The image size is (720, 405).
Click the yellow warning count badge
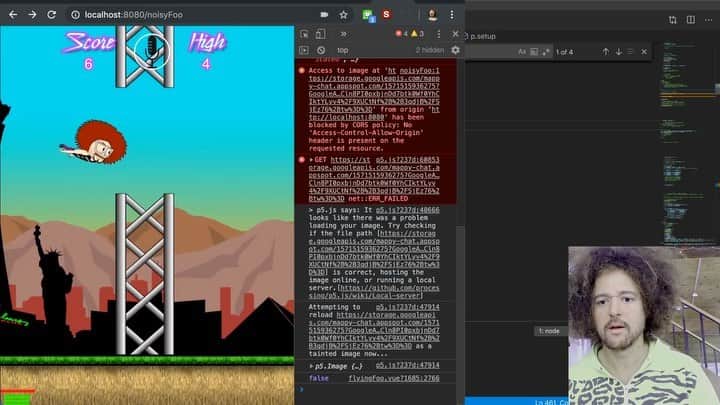(417, 34)
